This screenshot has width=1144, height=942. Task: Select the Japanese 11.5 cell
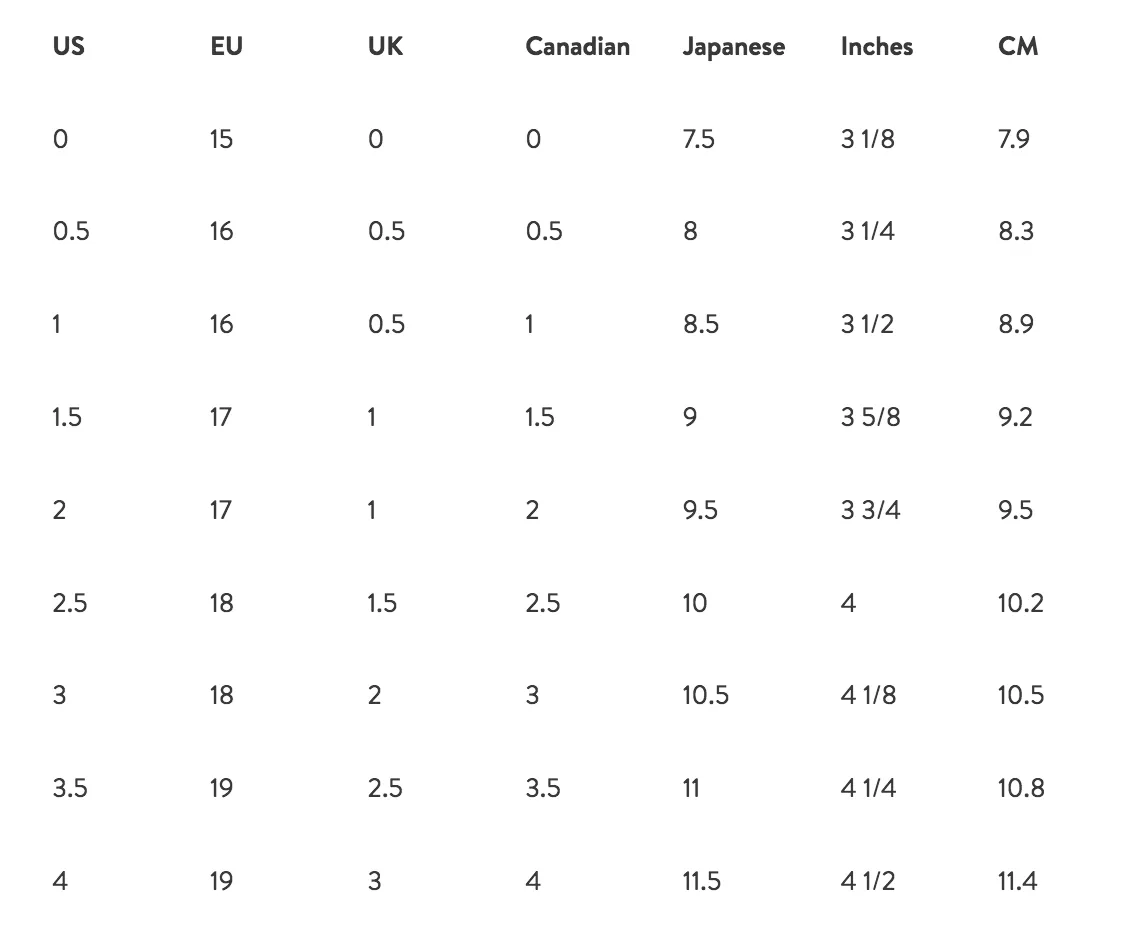pyautogui.click(x=701, y=881)
